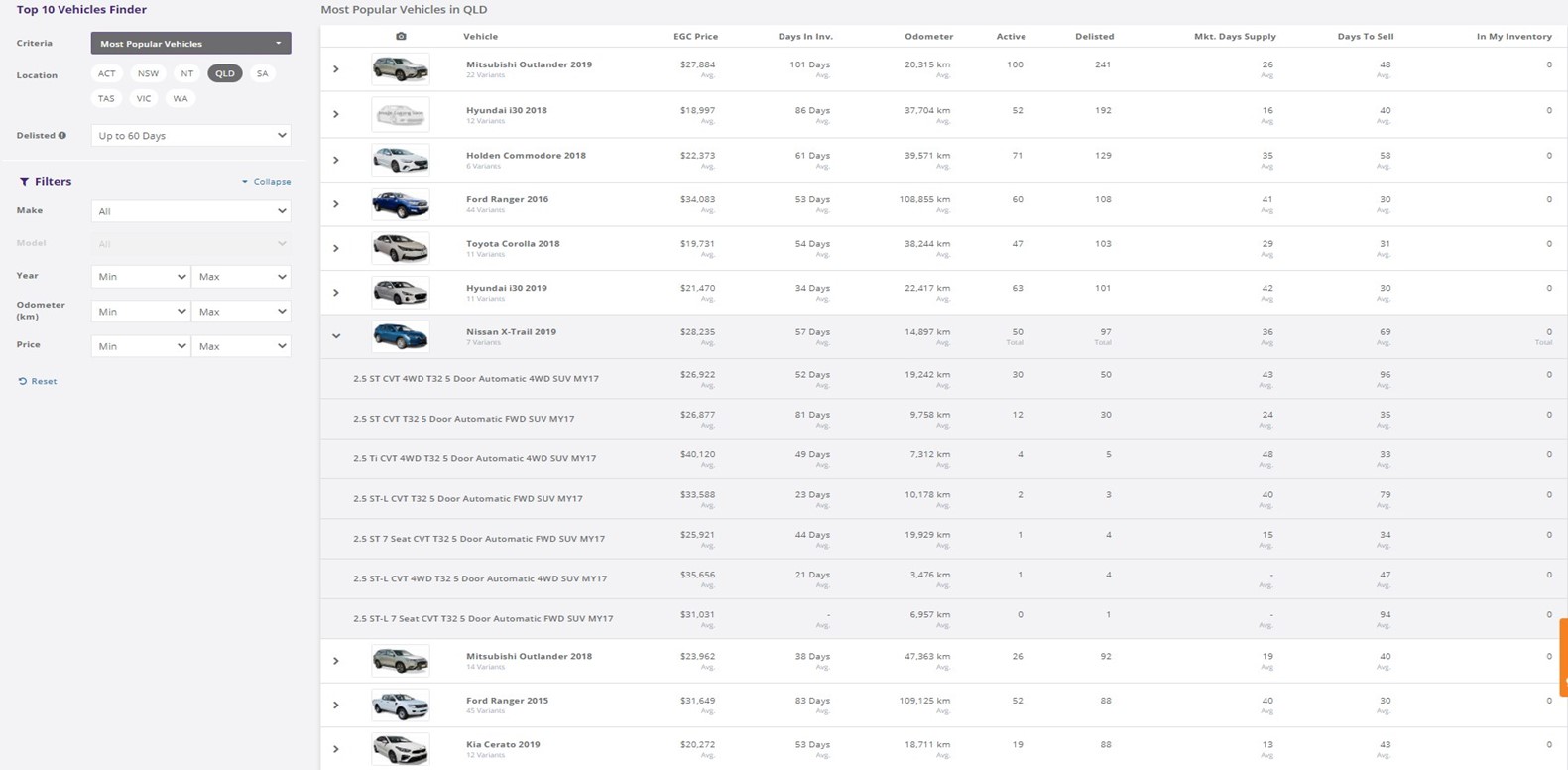Viewport: 1568px width, 770px height.
Task: Open the Odometer Max dropdown
Action: (241, 312)
